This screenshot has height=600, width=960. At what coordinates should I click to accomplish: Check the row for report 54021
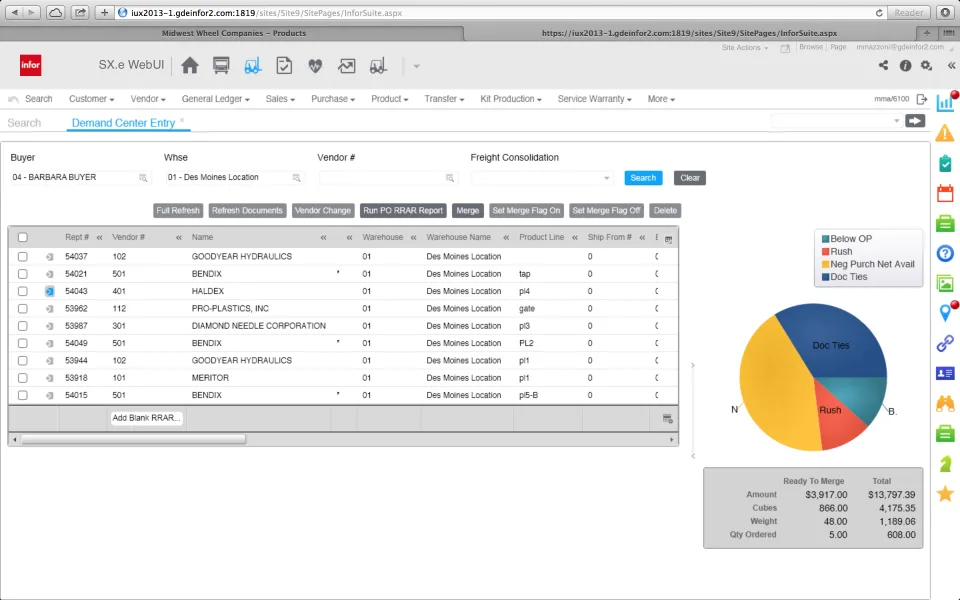click(x=23, y=274)
